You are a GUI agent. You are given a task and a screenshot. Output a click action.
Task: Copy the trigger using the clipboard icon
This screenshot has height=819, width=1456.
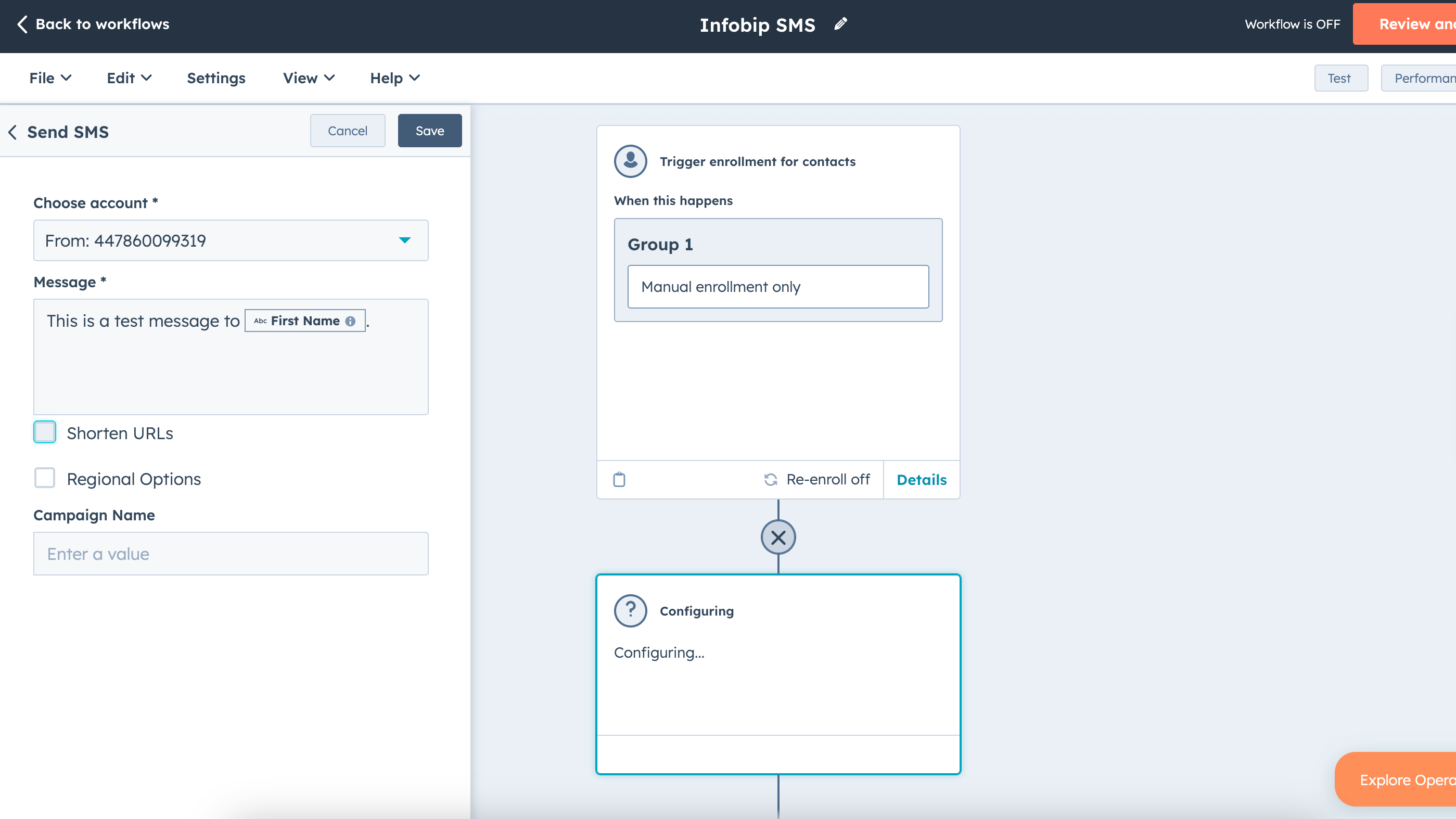coord(619,479)
